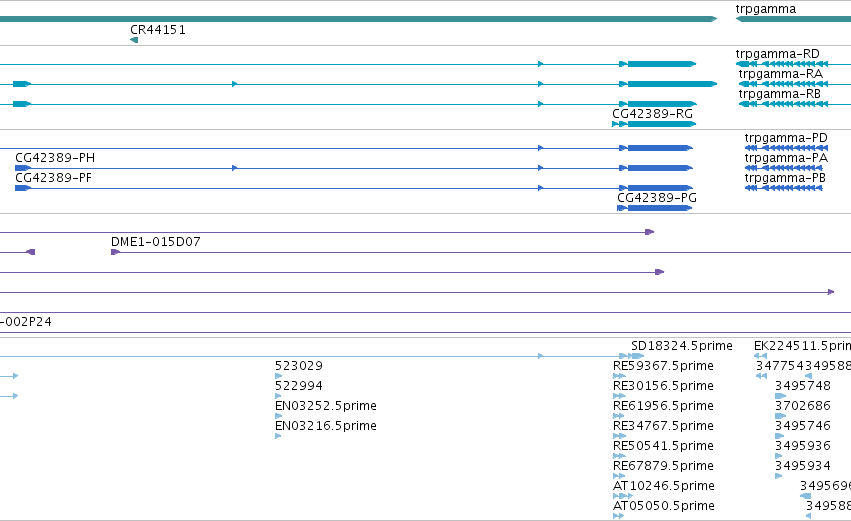This screenshot has width=851, height=521.
Task: Select the DME1-015D07 feature label
Action: pos(156,242)
